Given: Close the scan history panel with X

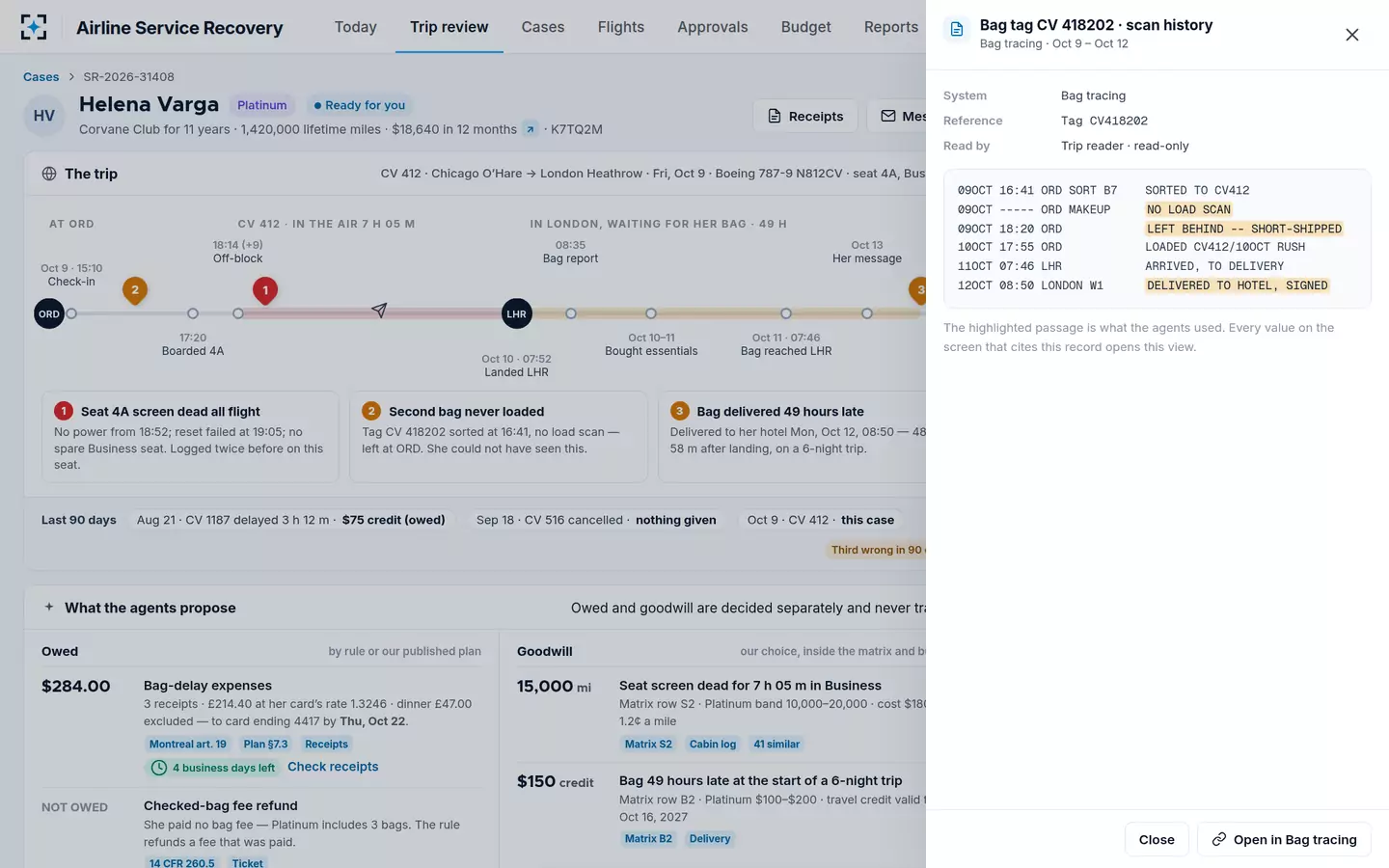Looking at the screenshot, I should (1351, 35).
